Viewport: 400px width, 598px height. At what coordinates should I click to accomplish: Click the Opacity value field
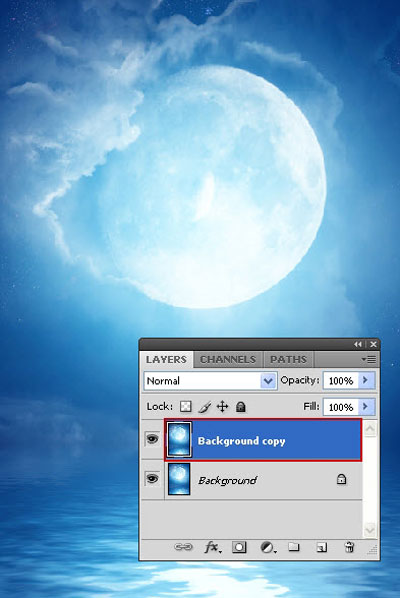341,381
